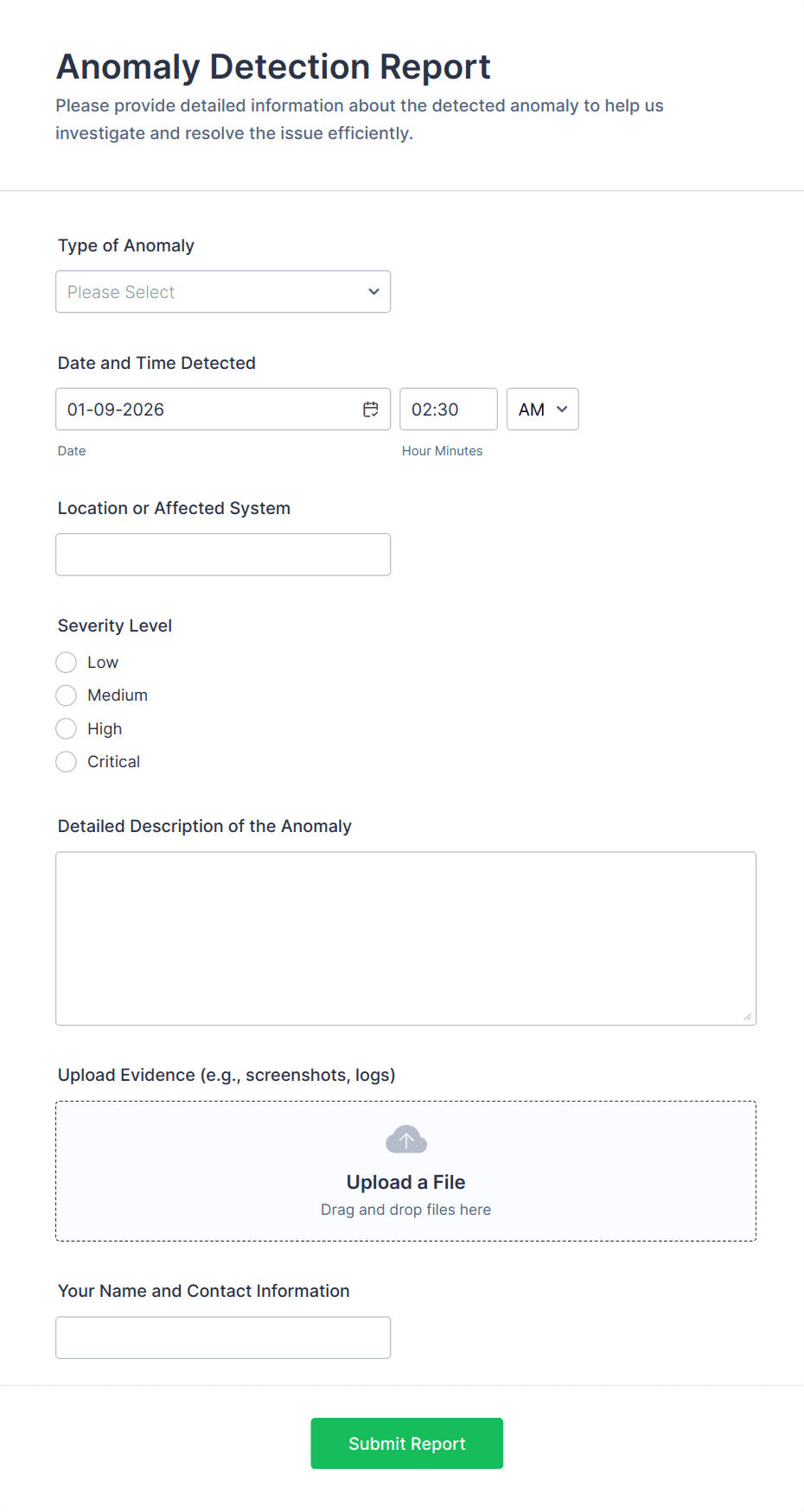This screenshot has height=1512, width=804.
Task: Click the description textarea resize handle
Action: pyautogui.click(x=748, y=1017)
